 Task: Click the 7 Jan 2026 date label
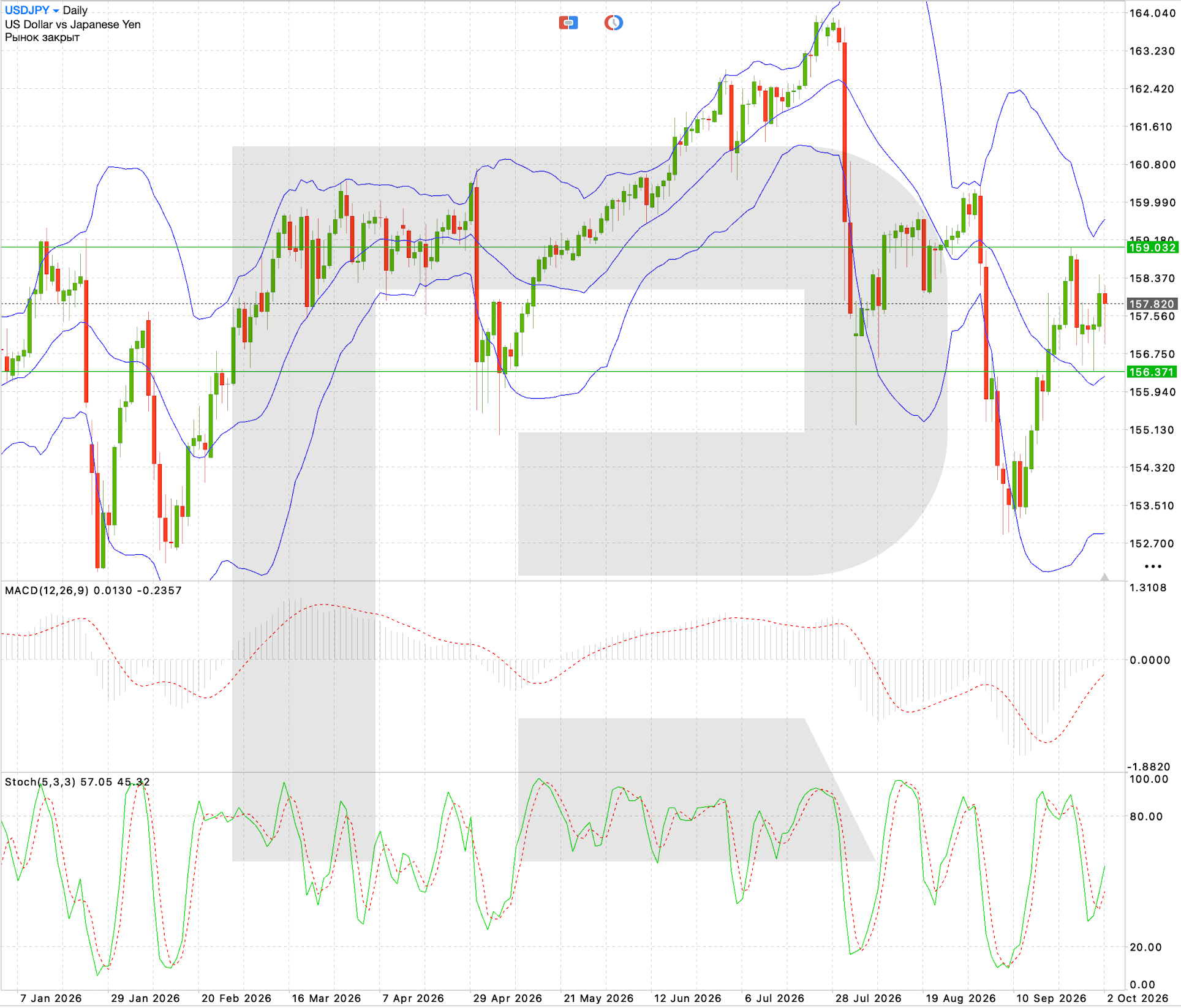(x=51, y=998)
